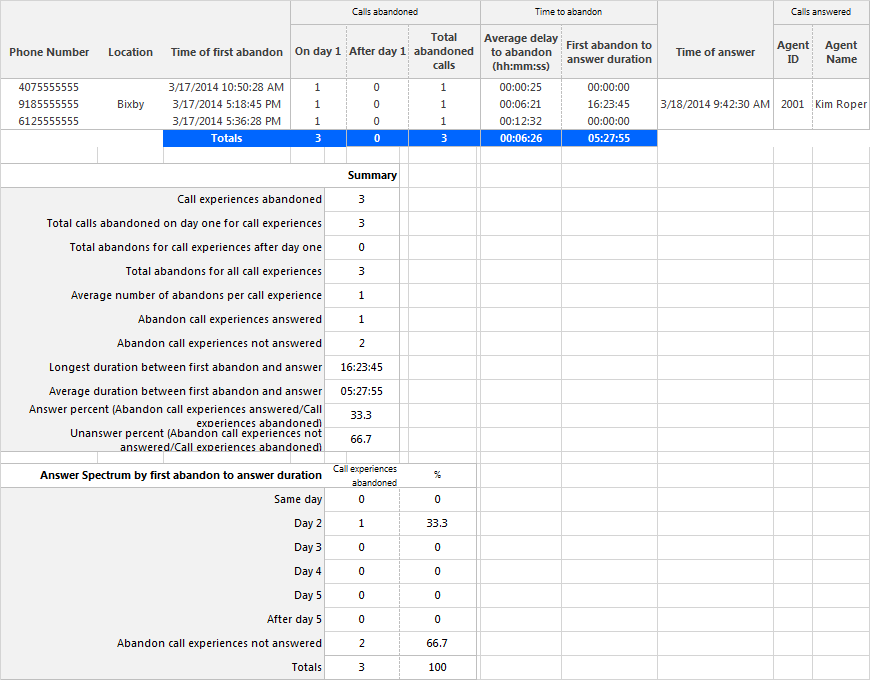Click the Time to abandon group header
The image size is (870, 680).
pyautogui.click(x=568, y=12)
